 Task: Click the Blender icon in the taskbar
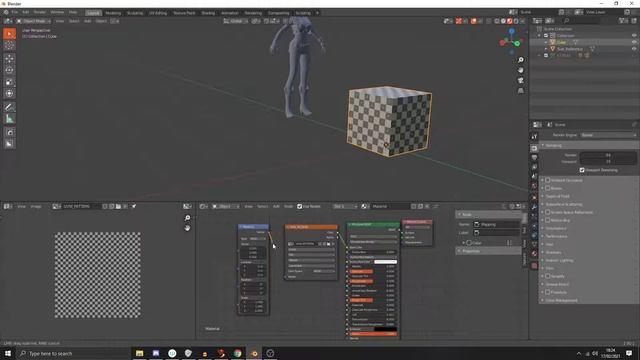pos(254,353)
